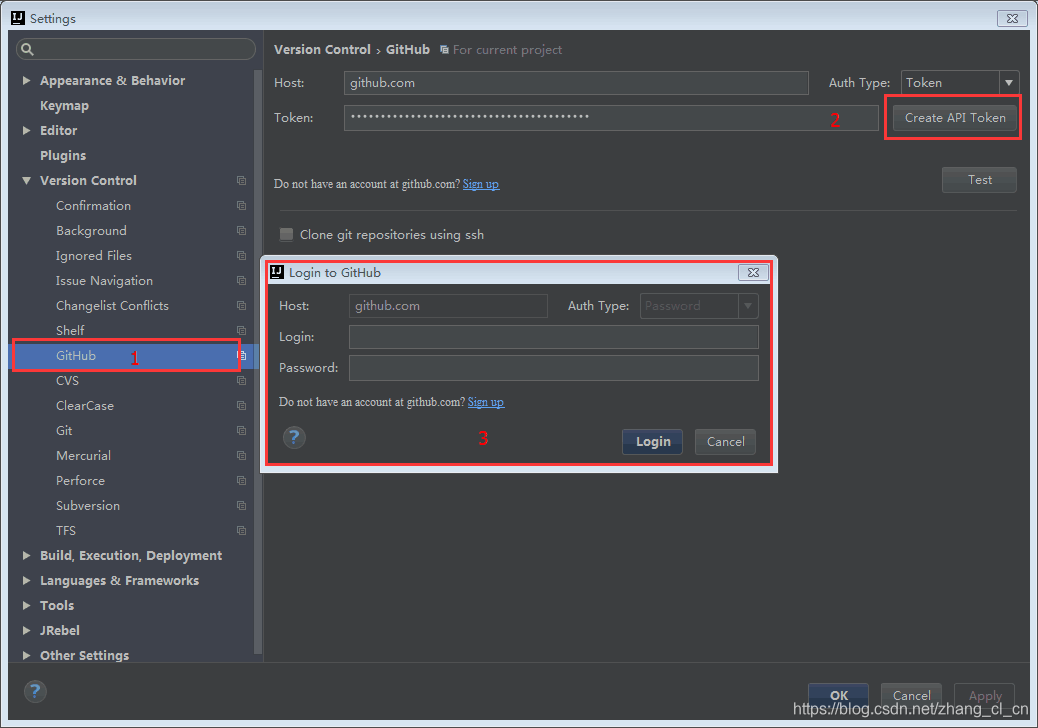Open Issue Navigation settings page
The width and height of the screenshot is (1038, 728).
click(104, 281)
